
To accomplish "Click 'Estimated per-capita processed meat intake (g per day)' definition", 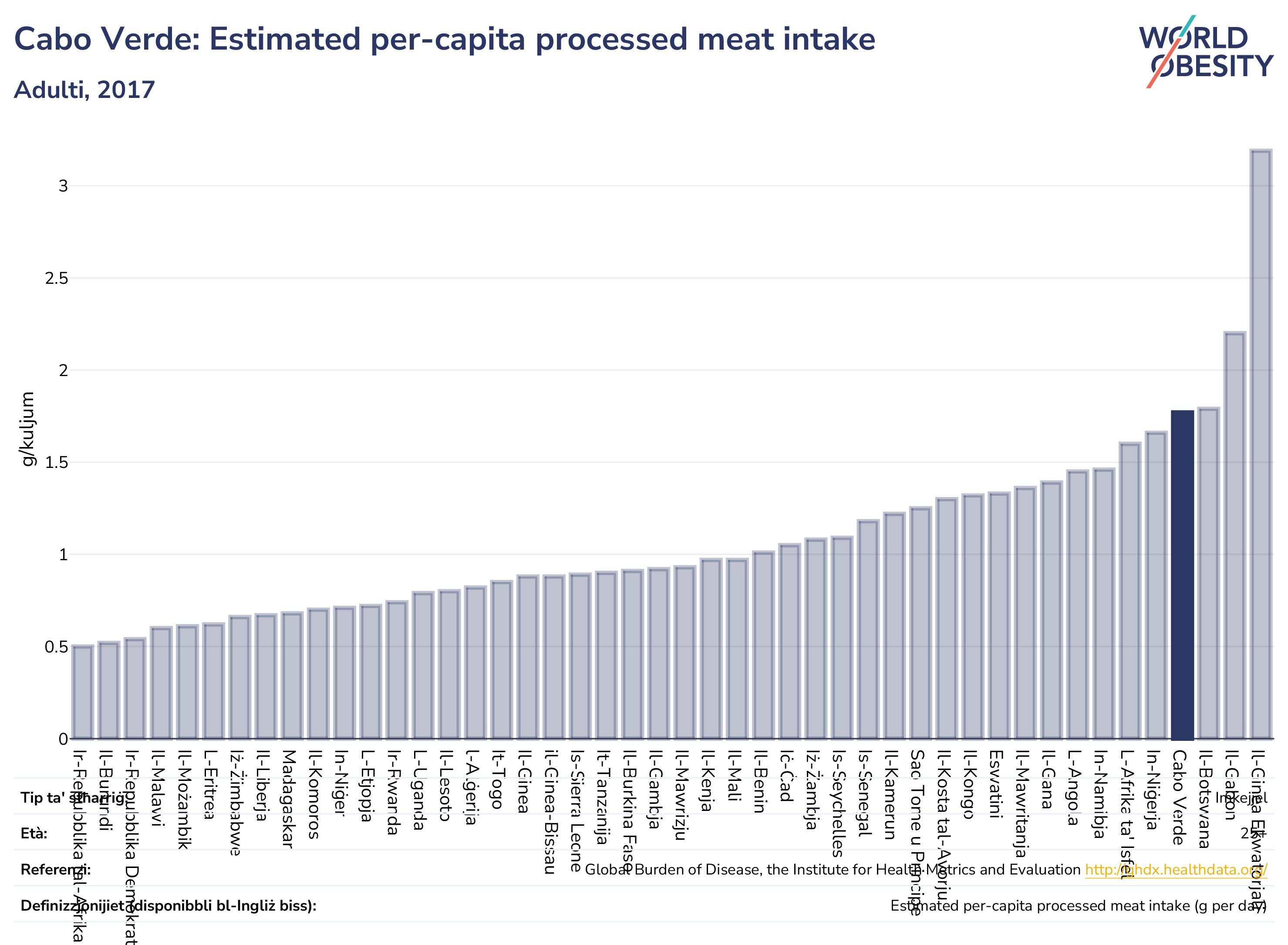I will pos(1079,905).
